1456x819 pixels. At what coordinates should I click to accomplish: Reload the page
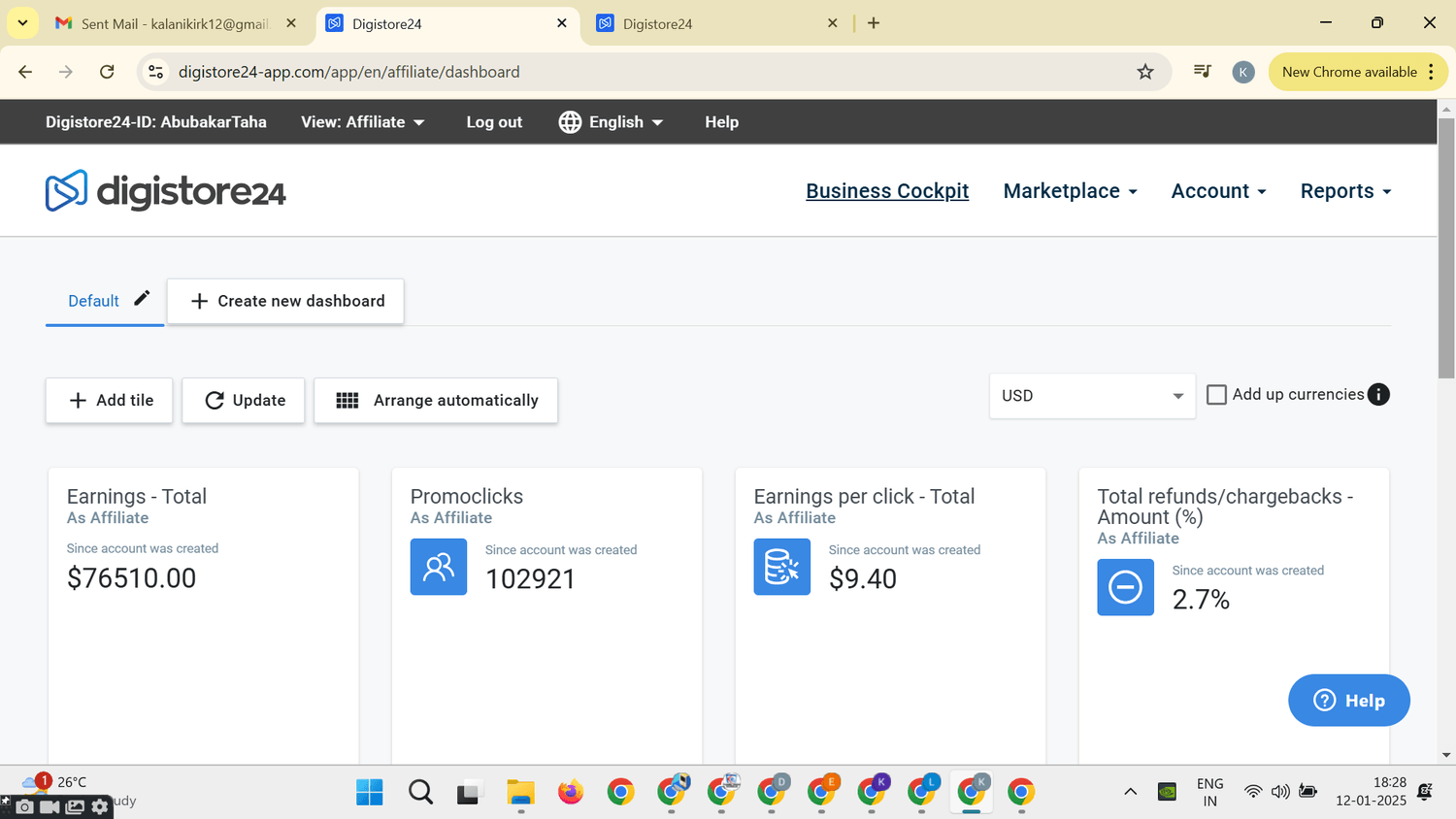click(107, 72)
